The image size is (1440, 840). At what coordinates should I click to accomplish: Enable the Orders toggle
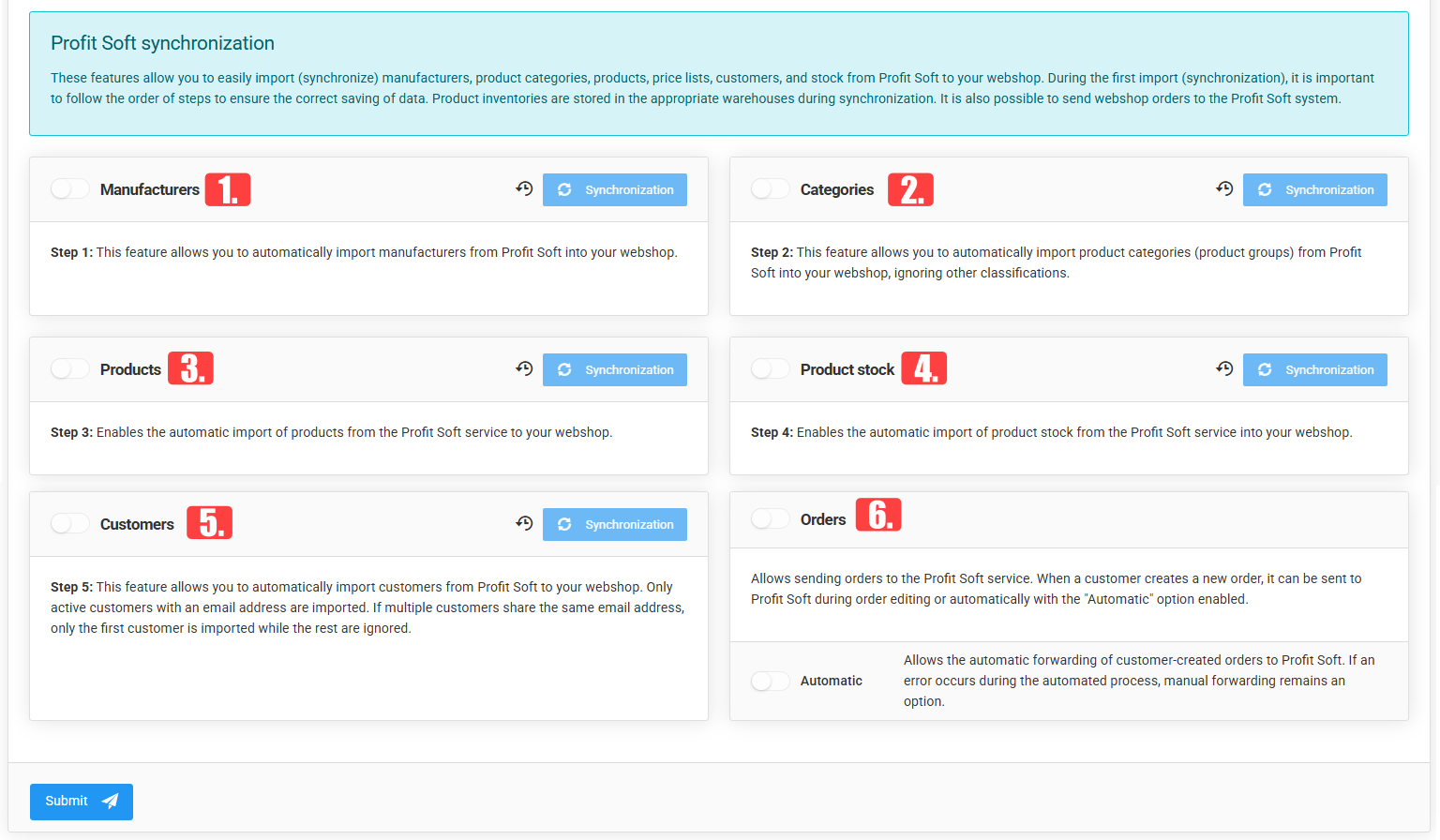point(771,519)
